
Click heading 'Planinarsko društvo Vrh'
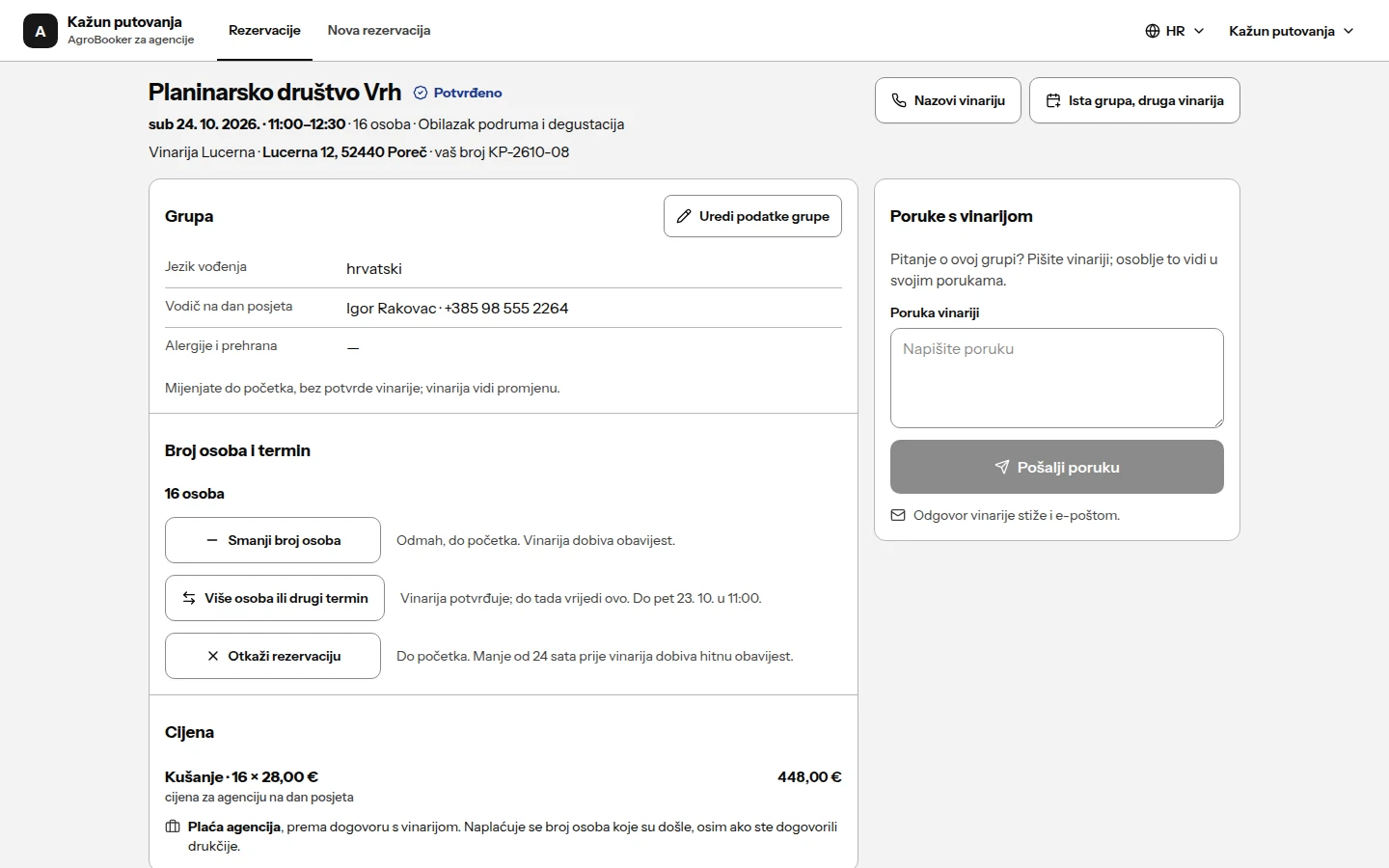275,93
